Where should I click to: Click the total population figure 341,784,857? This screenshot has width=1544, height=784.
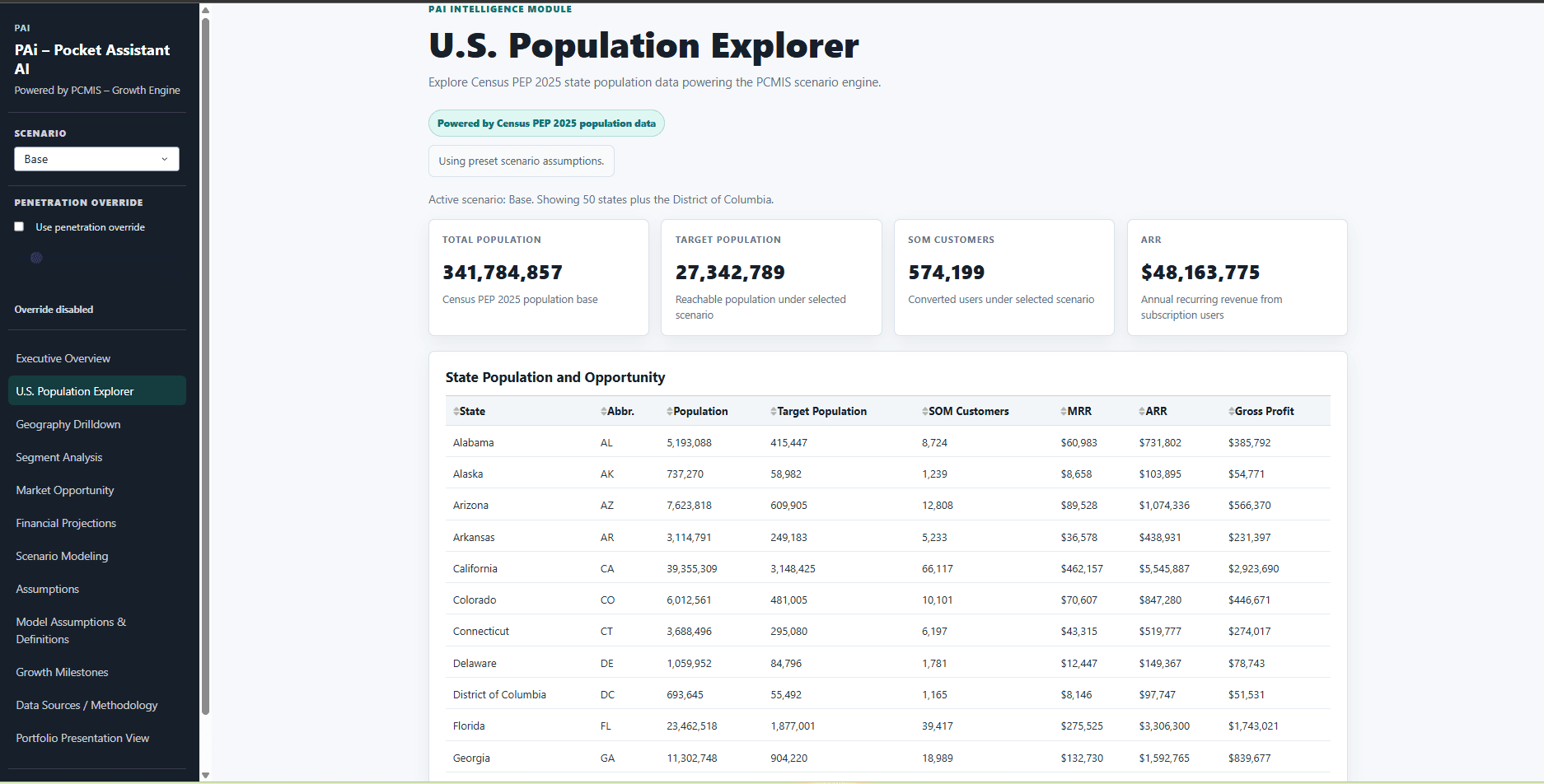(x=503, y=273)
